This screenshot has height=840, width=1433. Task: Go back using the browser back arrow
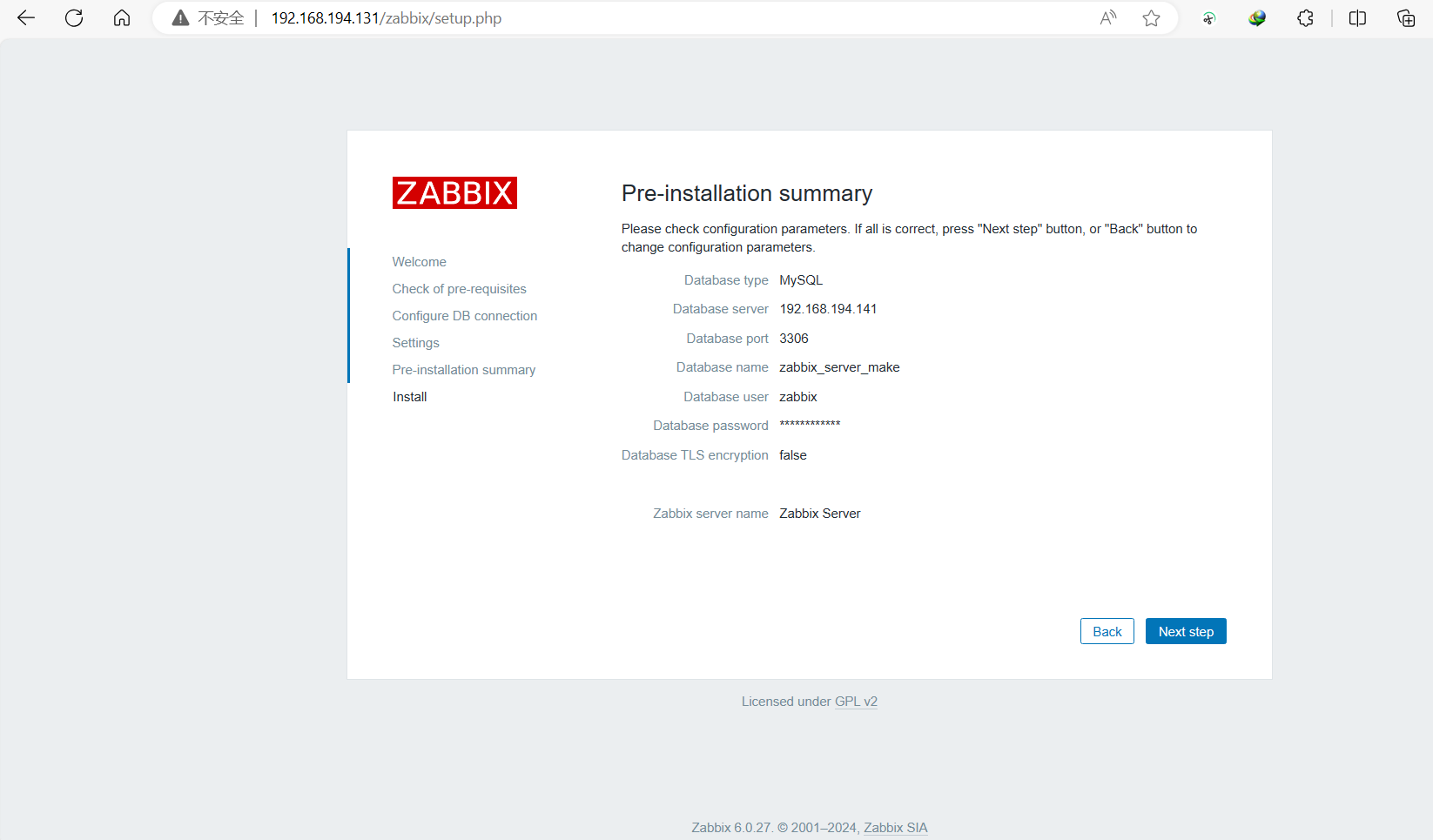[x=26, y=18]
